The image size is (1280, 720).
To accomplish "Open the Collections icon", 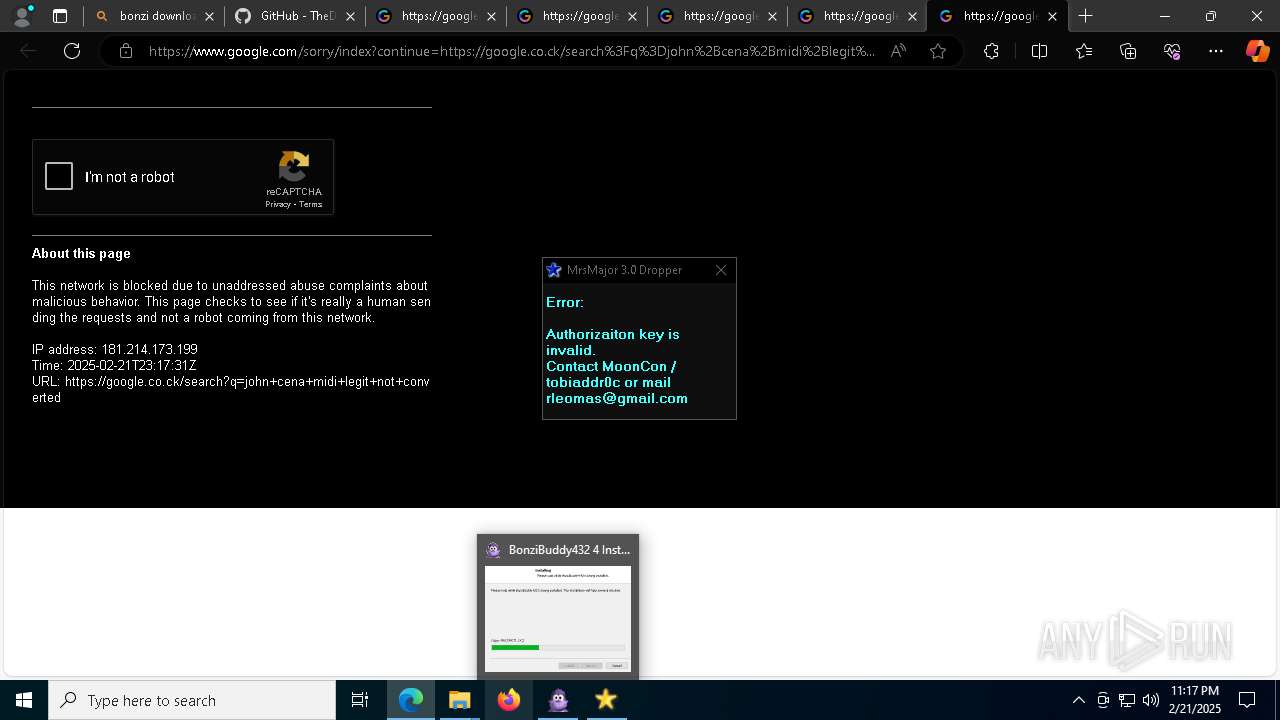I will tap(1128, 51).
